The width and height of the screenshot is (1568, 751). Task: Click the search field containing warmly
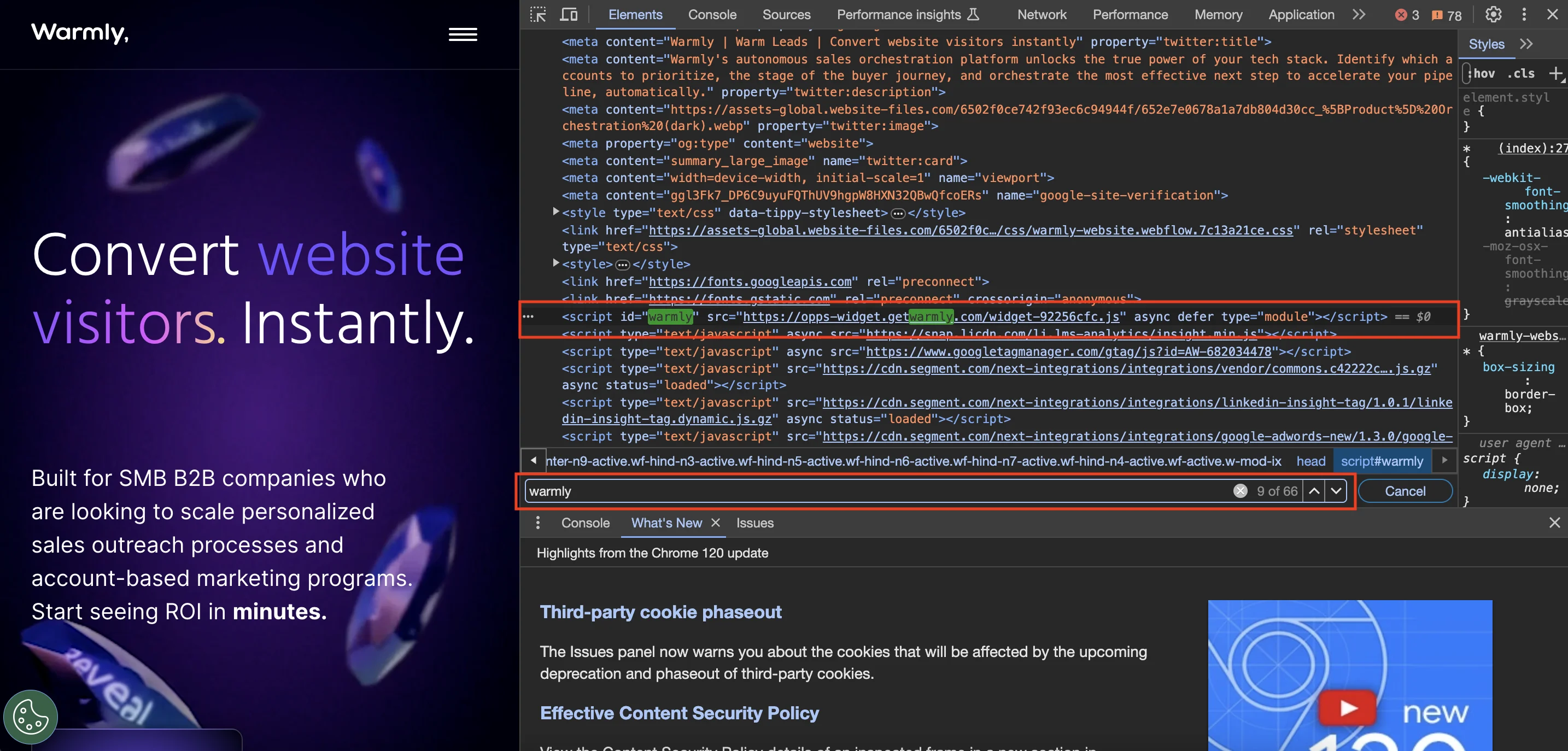coord(876,491)
